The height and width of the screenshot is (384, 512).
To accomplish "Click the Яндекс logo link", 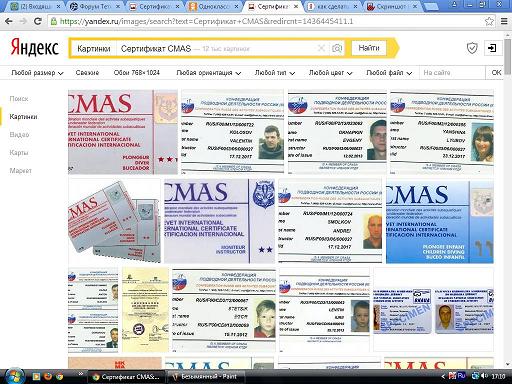I will click(x=35, y=48).
